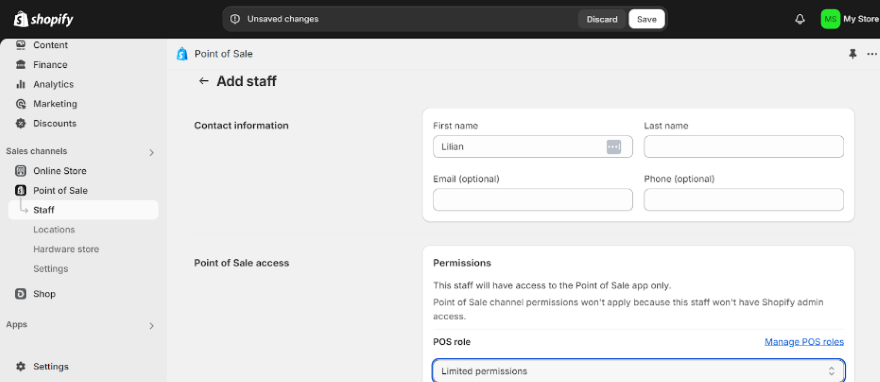Screen dimensions: 880x382
Task: Click the Discounts badge icon
Action: [x=21, y=123]
